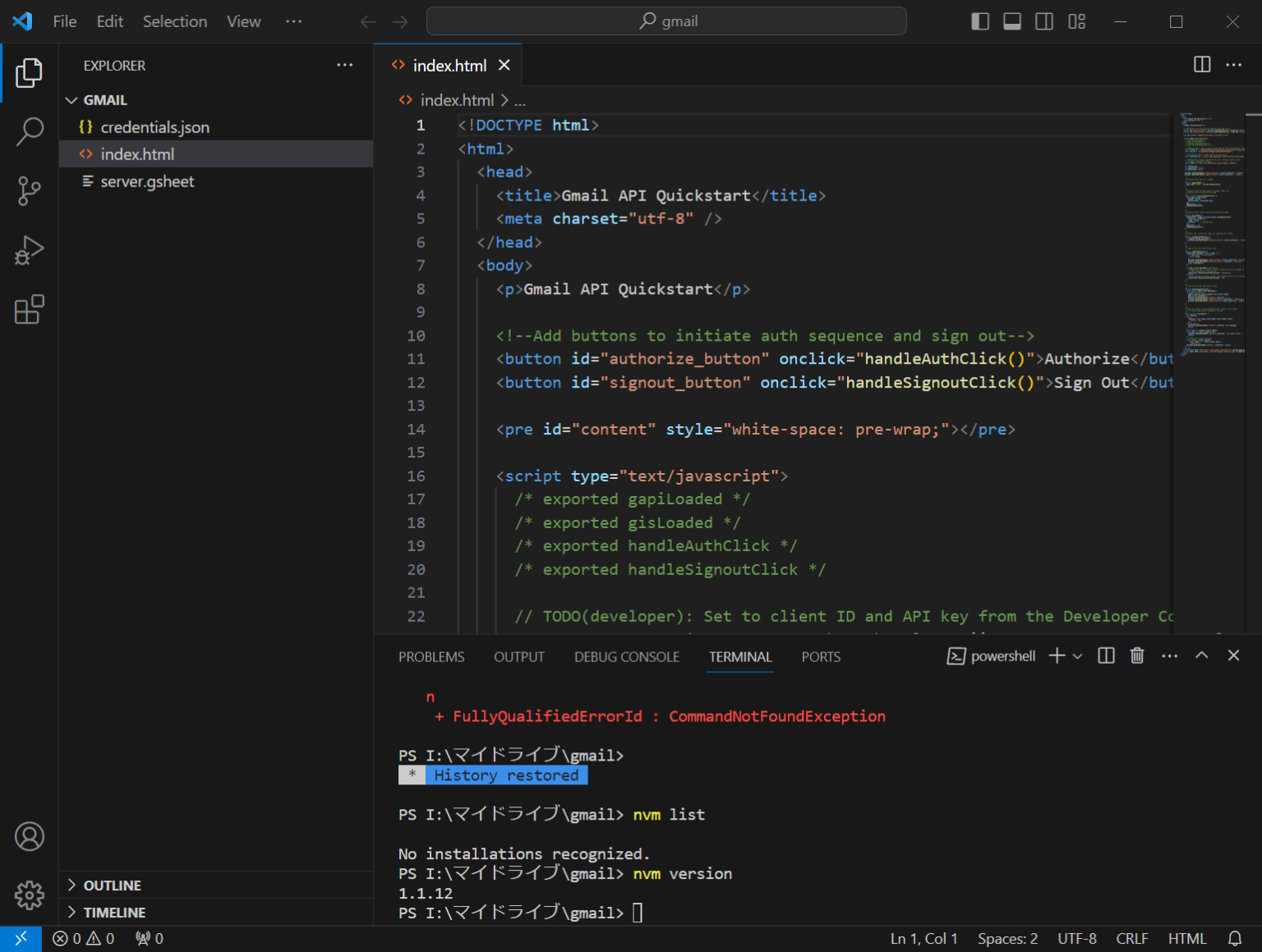
Task: Open the Extensions view
Action: [x=30, y=310]
